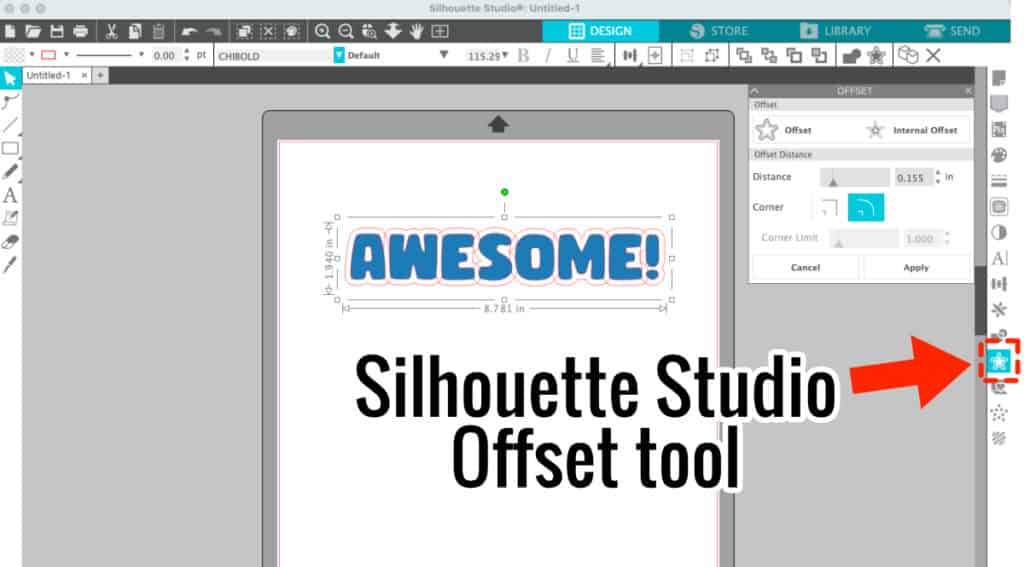Open a file using the folder icon
Image resolution: width=1024 pixels, height=567 pixels.
(x=33, y=31)
